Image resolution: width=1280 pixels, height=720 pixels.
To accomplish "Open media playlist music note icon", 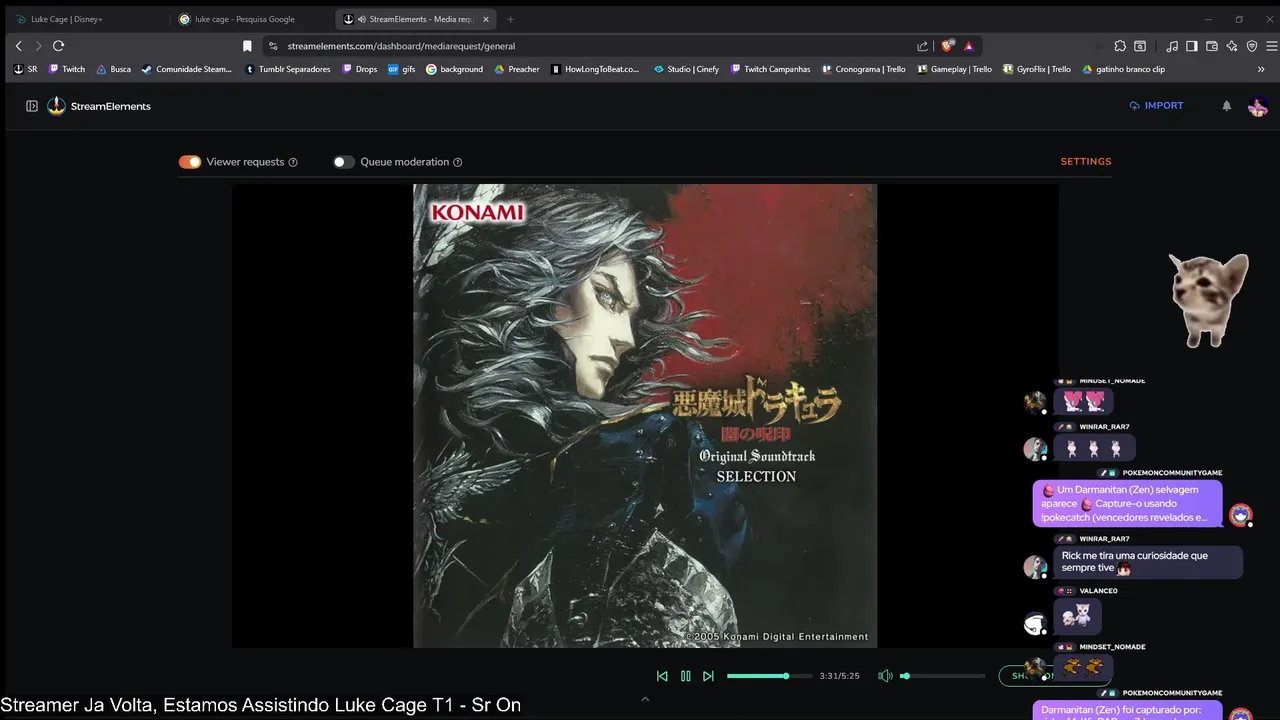I will click(1172, 46).
